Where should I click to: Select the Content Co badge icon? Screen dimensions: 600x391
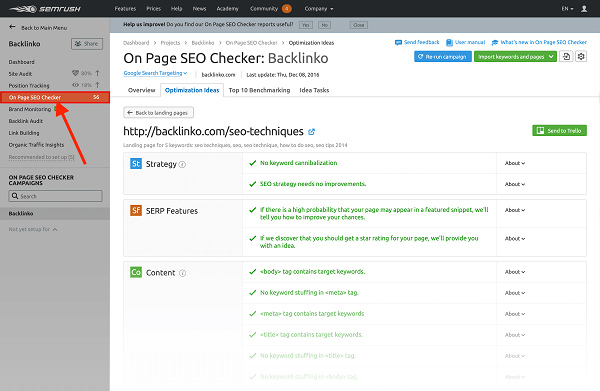136,272
